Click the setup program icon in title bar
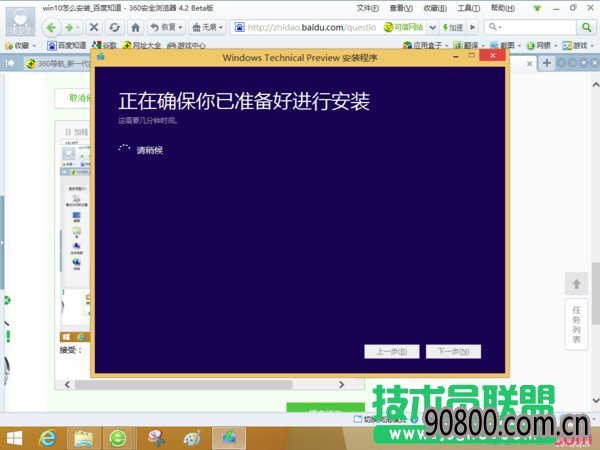Screen dimensions: 600x450 click(x=101, y=57)
